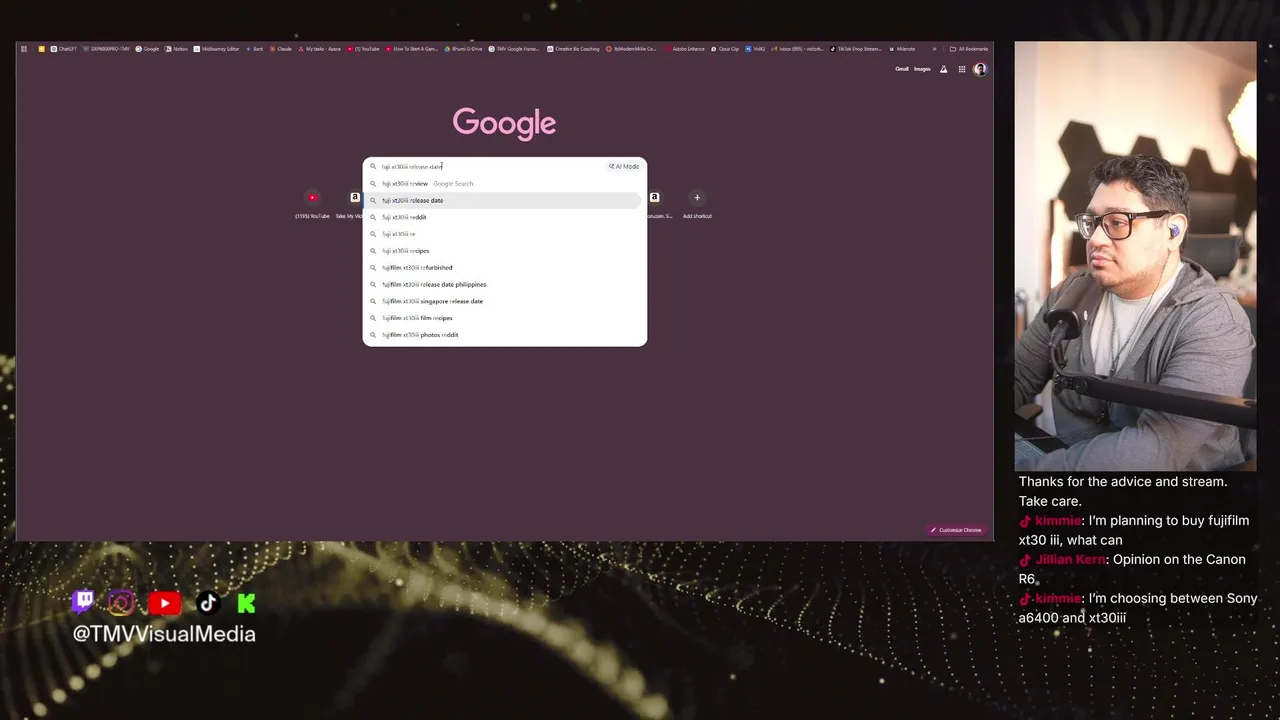Screen dimensions: 1280x720
Task: Click the @TMVVisualMedia handle text
Action: point(164,634)
